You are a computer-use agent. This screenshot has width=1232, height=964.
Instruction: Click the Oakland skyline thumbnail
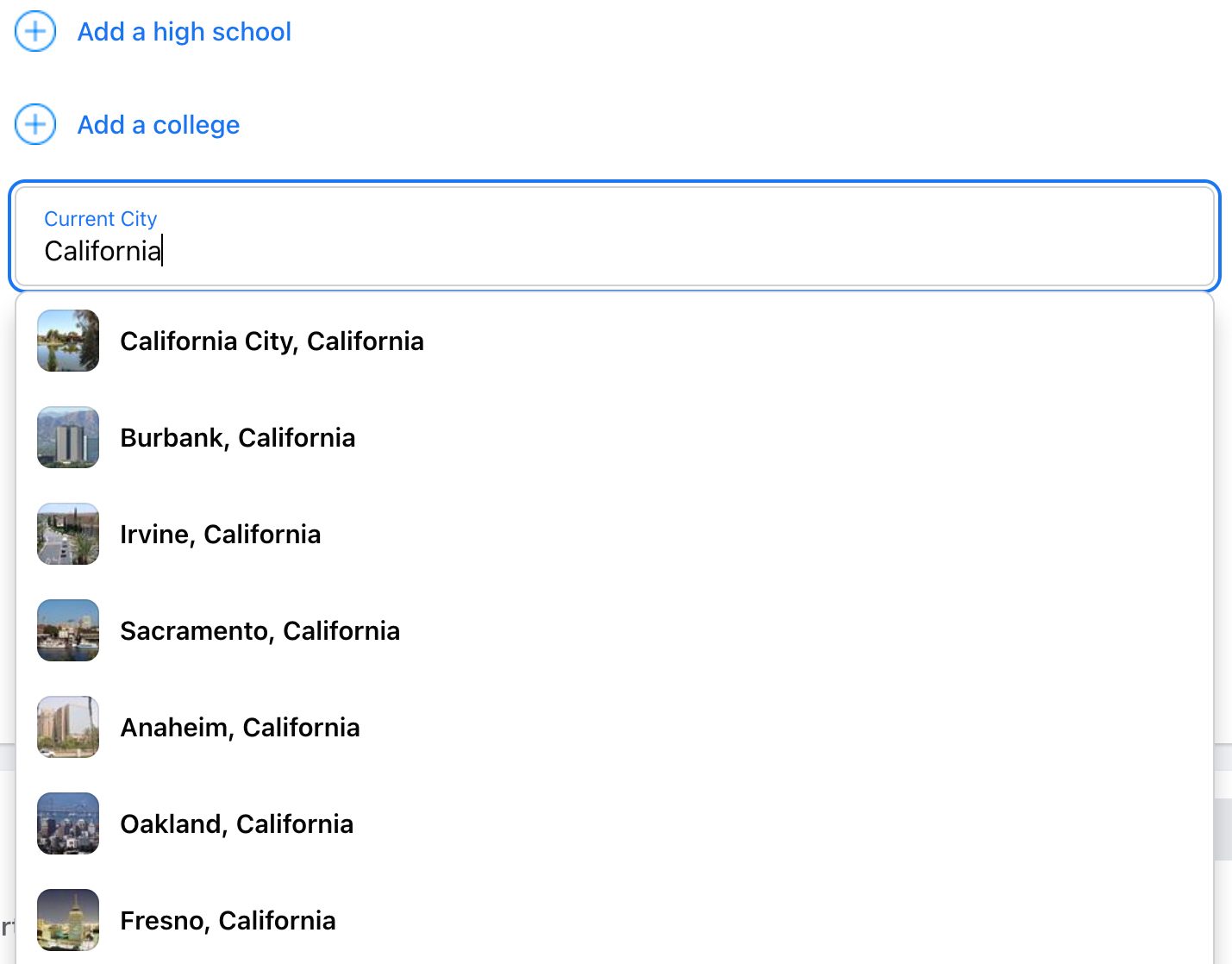tap(68, 824)
